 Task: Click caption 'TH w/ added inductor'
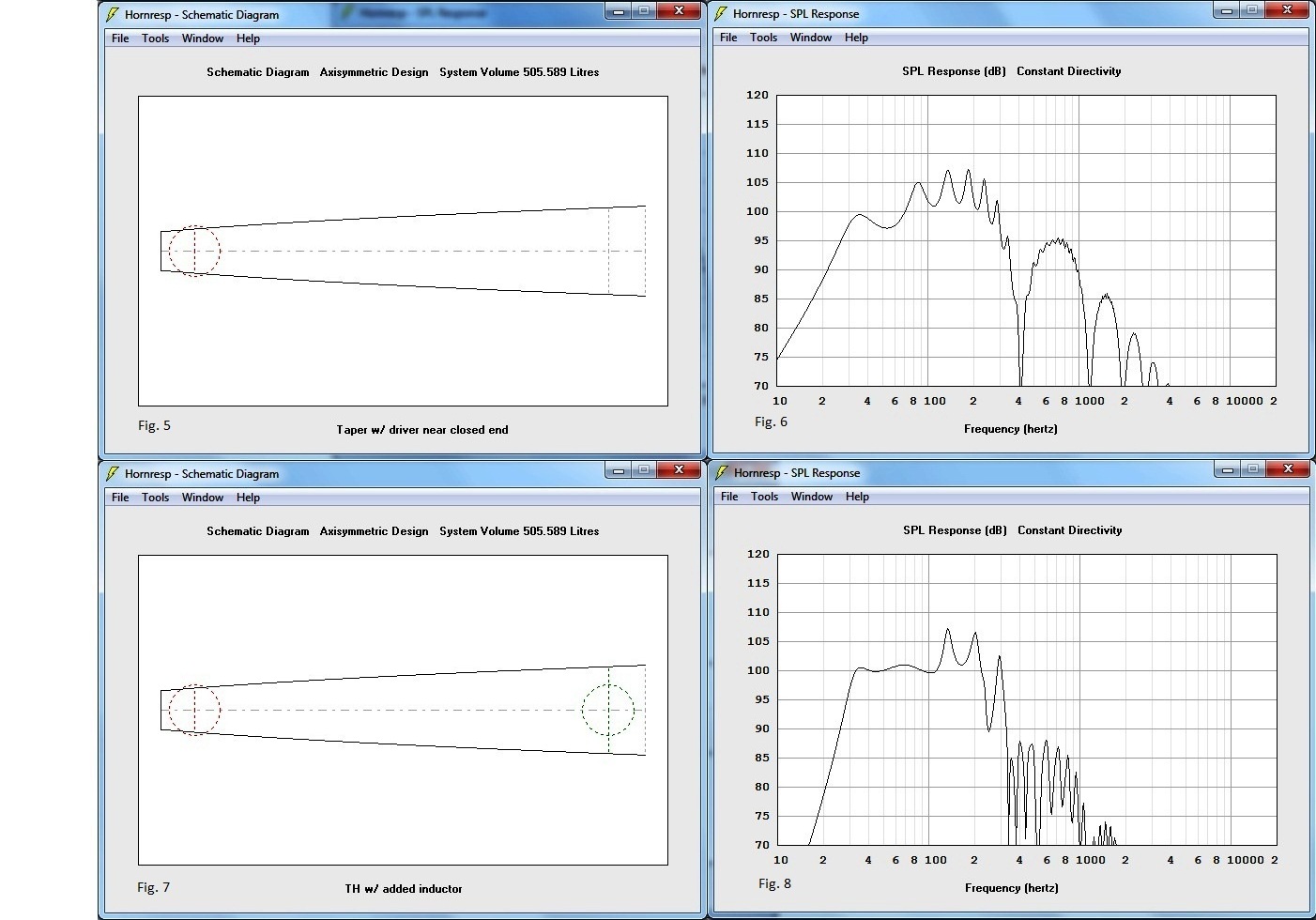click(x=404, y=889)
